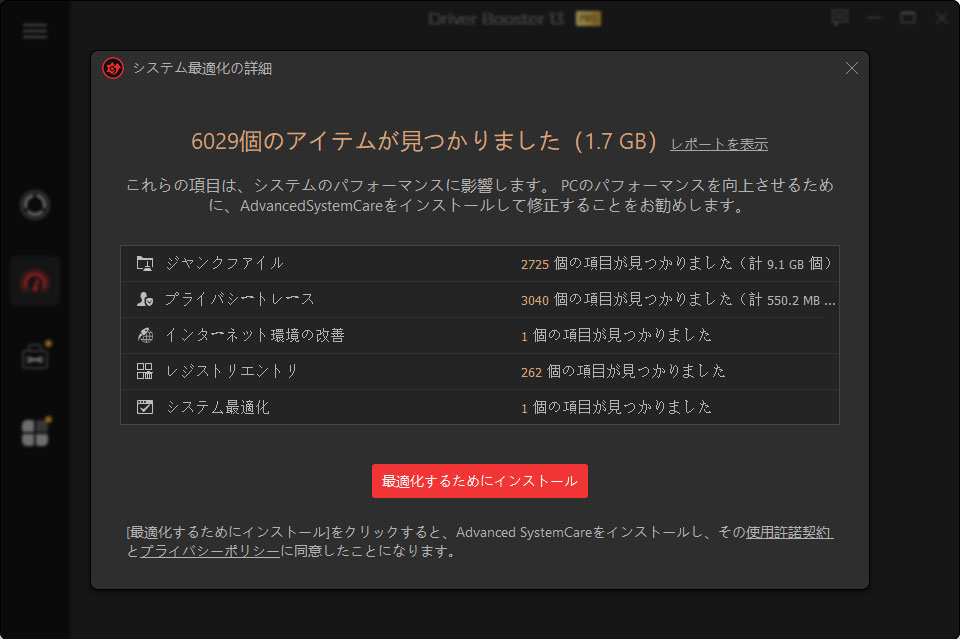Screen dimensions: 960x639
Task: Click the システム最適化 checkmark icon
Action: click(144, 407)
